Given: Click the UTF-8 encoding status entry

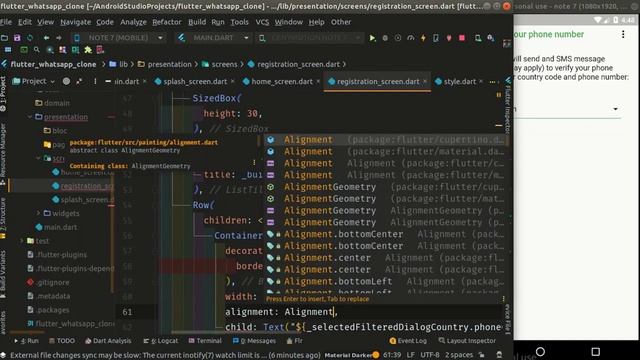Looking at the screenshot, I should 429,355.
